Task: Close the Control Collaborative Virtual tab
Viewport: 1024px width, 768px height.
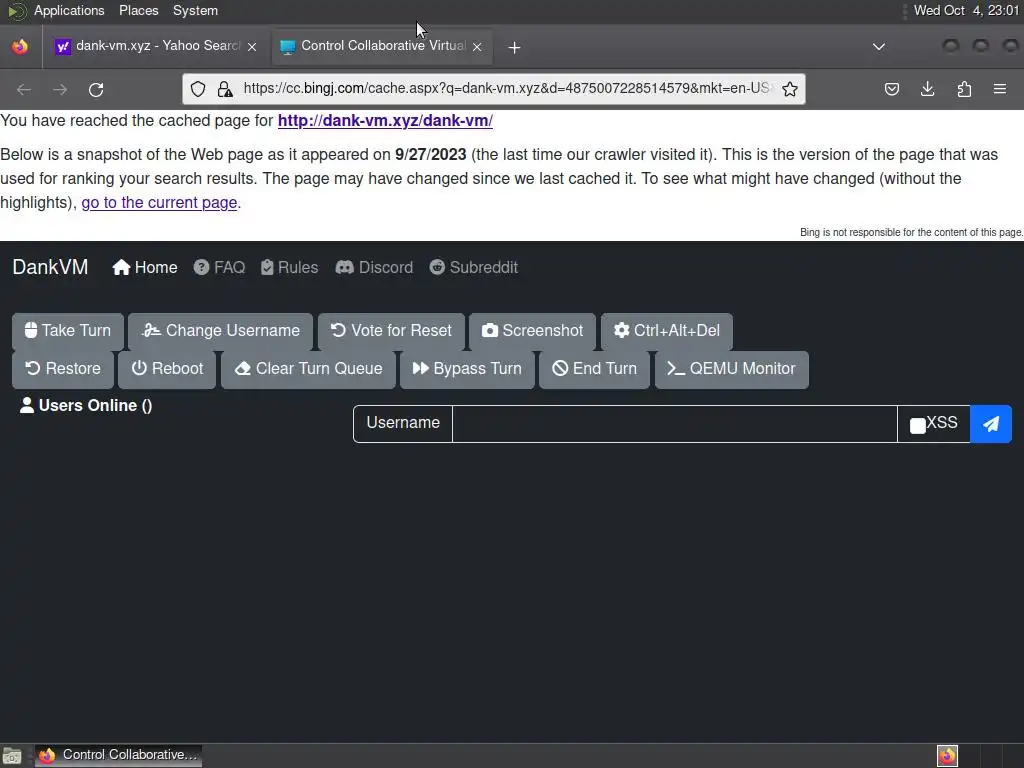Action: (x=477, y=47)
